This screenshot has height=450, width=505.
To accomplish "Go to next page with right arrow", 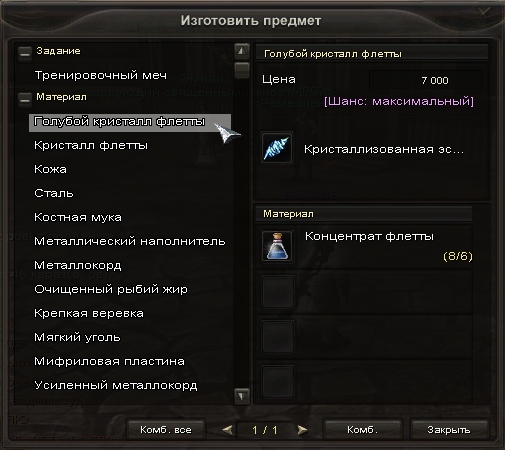I will 302,430.
